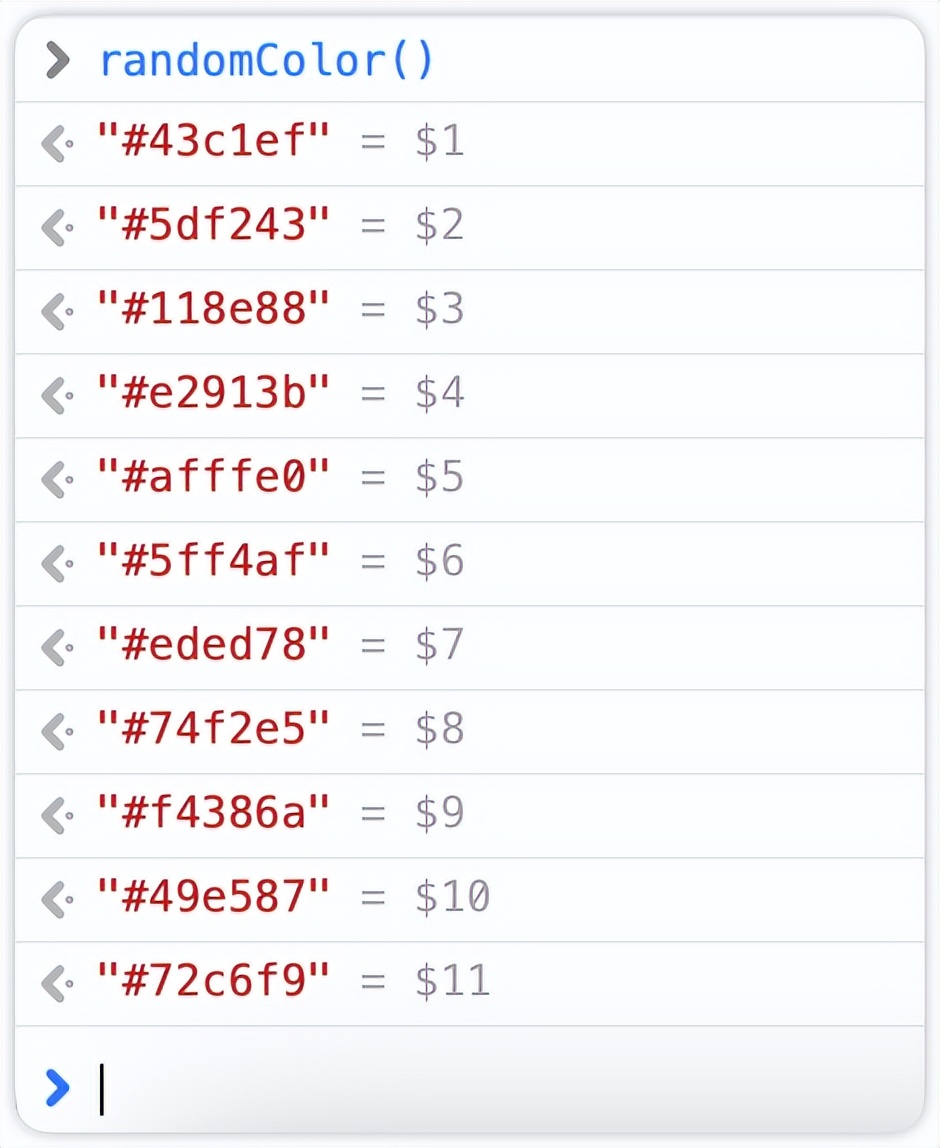Click the result arrow icon beside "#74f2e5"
The width and height of the screenshot is (940, 1148).
[x=57, y=732]
